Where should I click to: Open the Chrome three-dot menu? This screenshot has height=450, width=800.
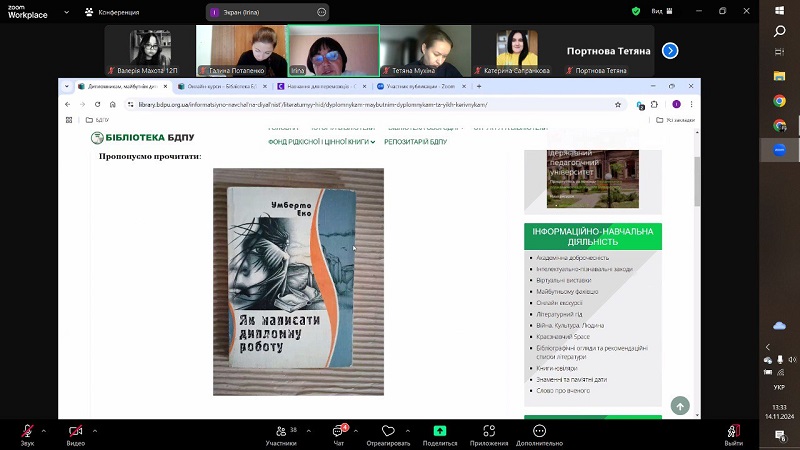coord(691,105)
